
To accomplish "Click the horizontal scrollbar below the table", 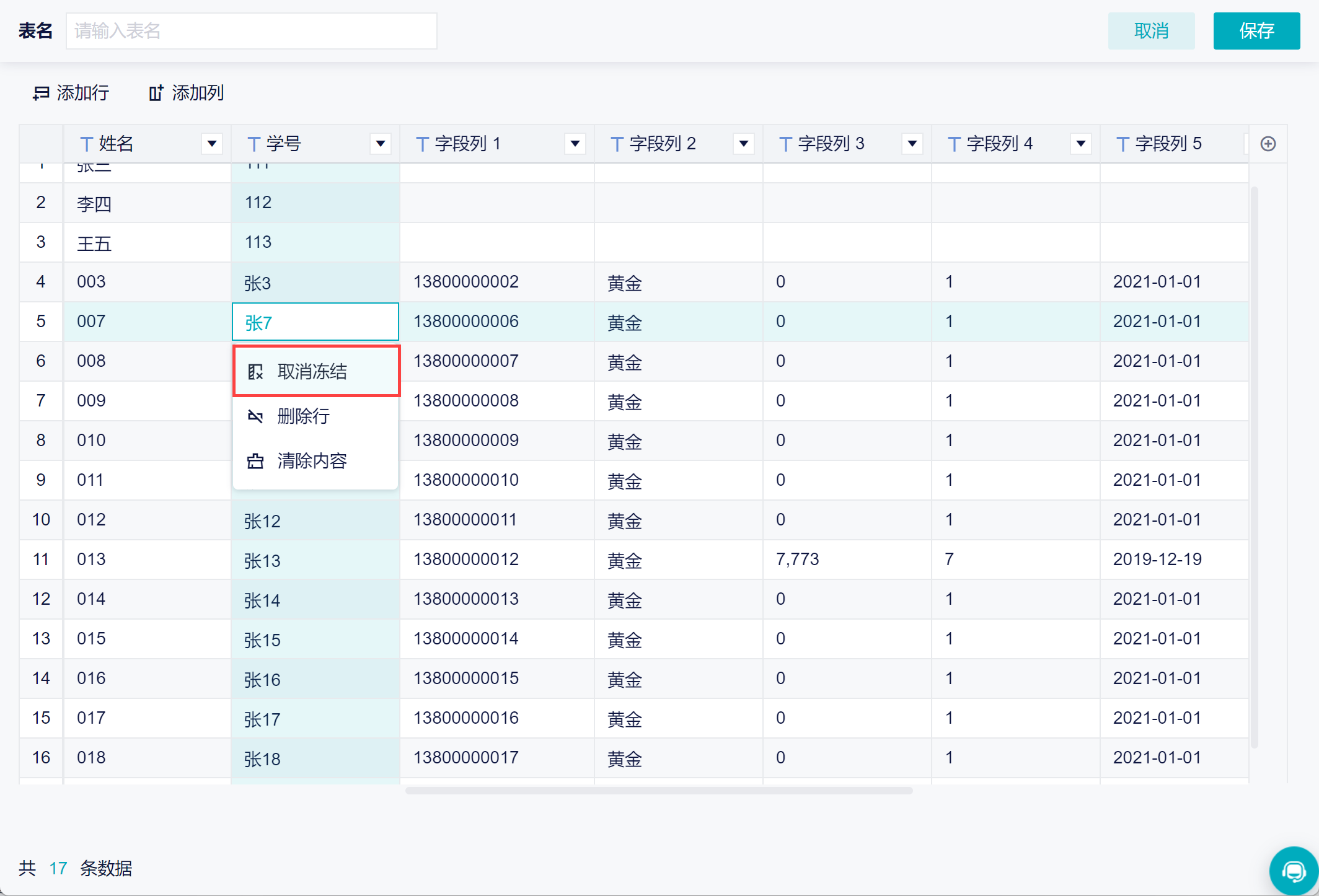I will point(658,791).
